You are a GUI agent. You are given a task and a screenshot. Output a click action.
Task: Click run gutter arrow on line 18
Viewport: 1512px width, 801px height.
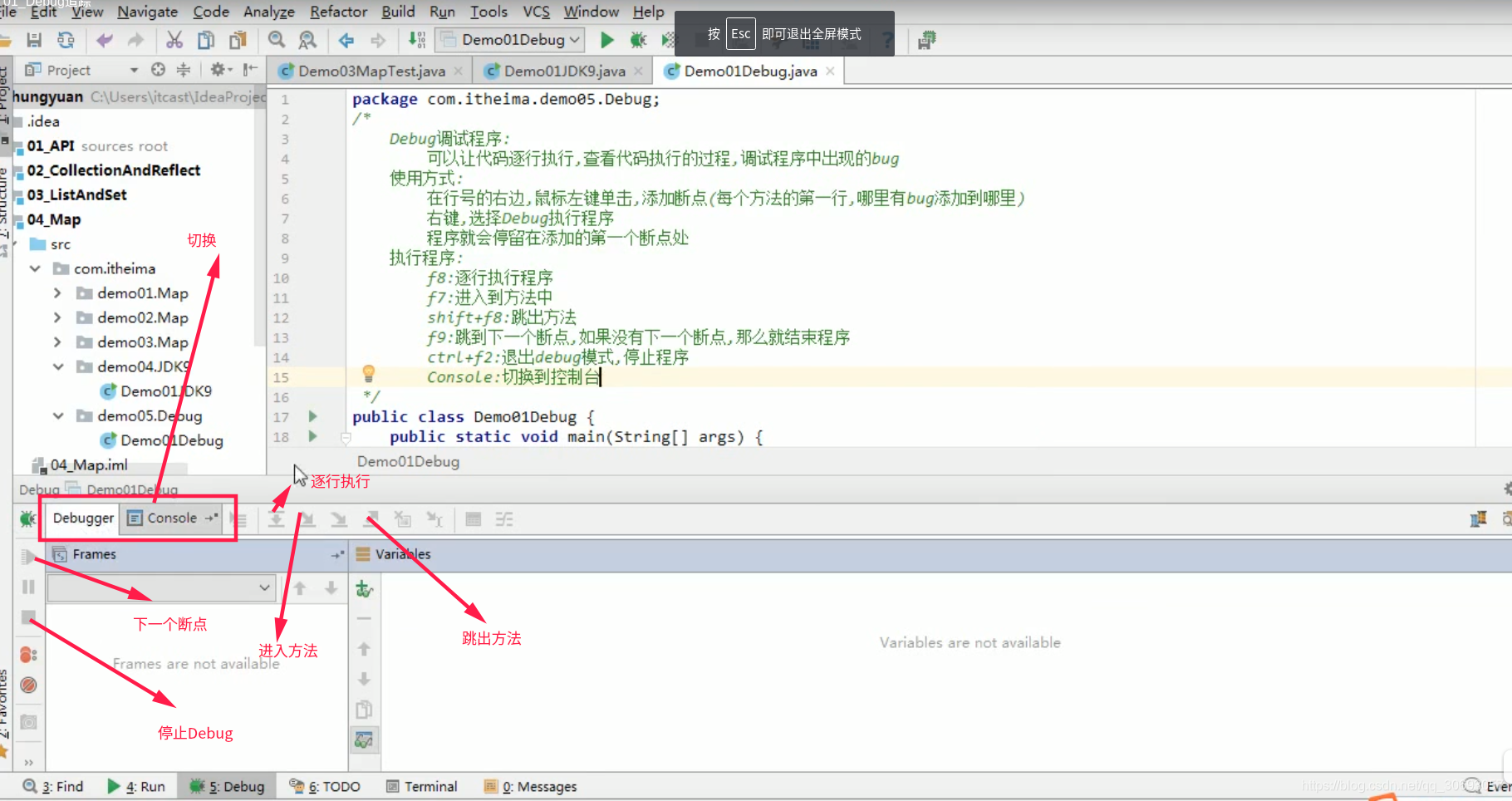(x=313, y=436)
